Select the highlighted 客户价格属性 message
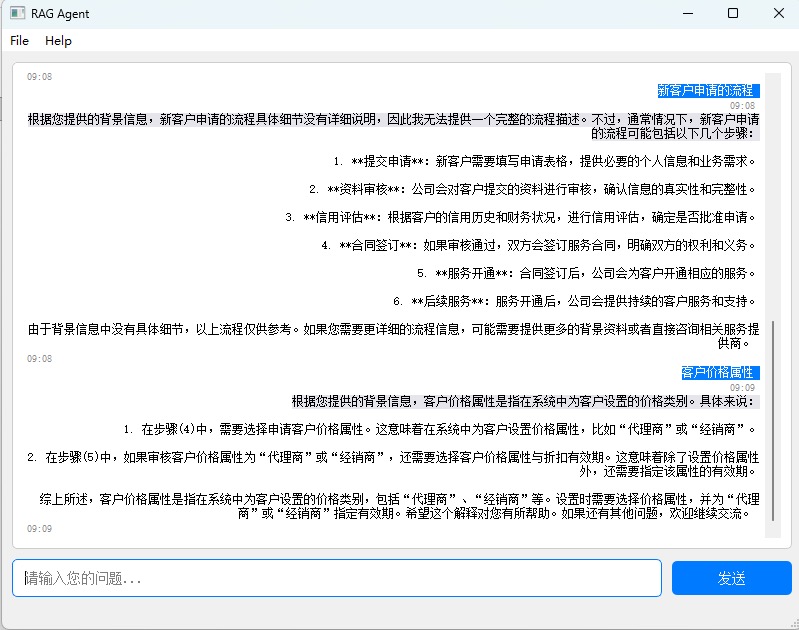The height and width of the screenshot is (630, 799). [721, 373]
